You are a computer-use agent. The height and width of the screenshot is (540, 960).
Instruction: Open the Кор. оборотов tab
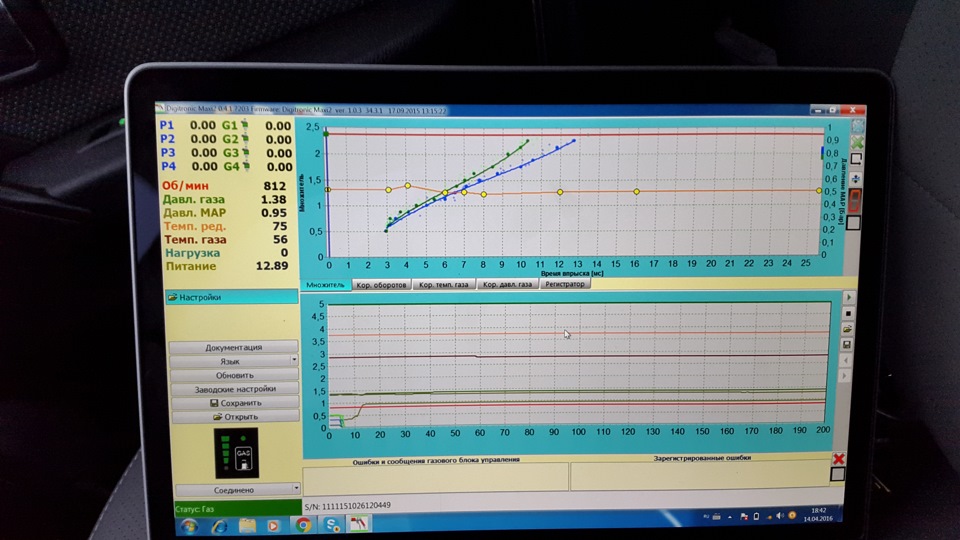[381, 285]
